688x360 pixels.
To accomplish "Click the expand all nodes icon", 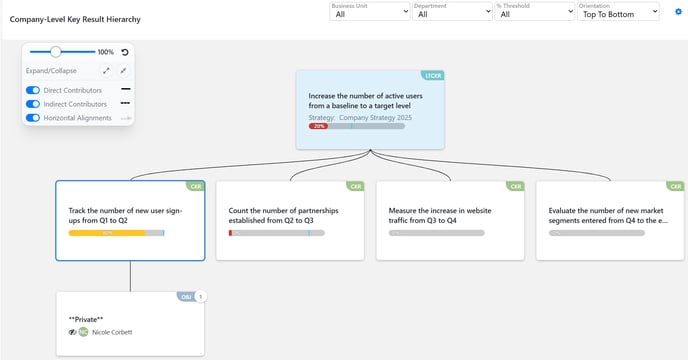I will pos(106,71).
